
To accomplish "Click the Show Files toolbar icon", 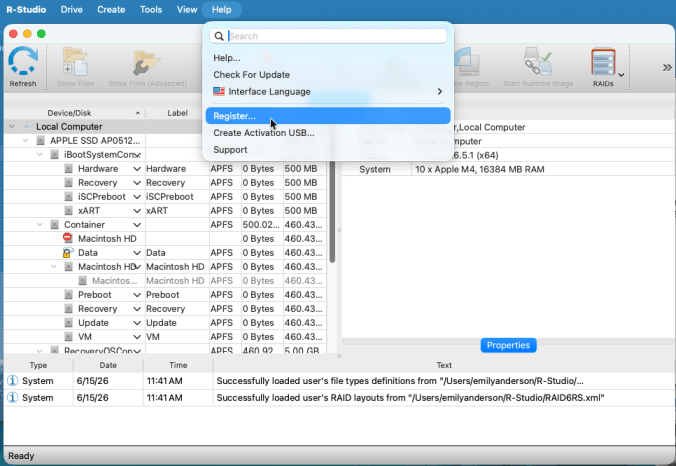I will click(75, 63).
